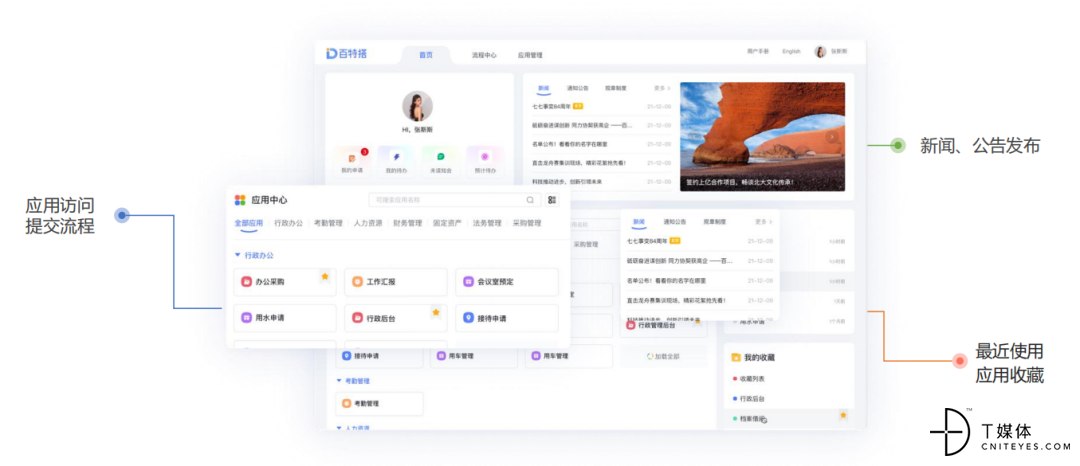The height and width of the screenshot is (466, 1080).
Task: Select 财务管理 tab in 应用中心
Action: tap(408, 223)
